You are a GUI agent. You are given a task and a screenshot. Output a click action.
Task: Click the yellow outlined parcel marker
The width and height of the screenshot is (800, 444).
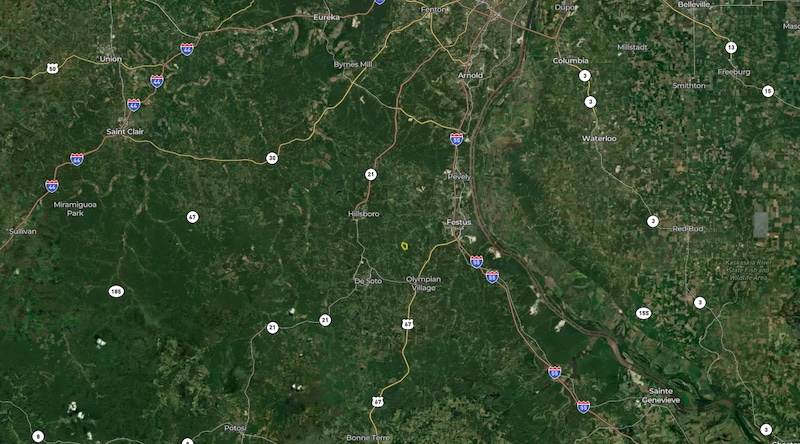404,246
